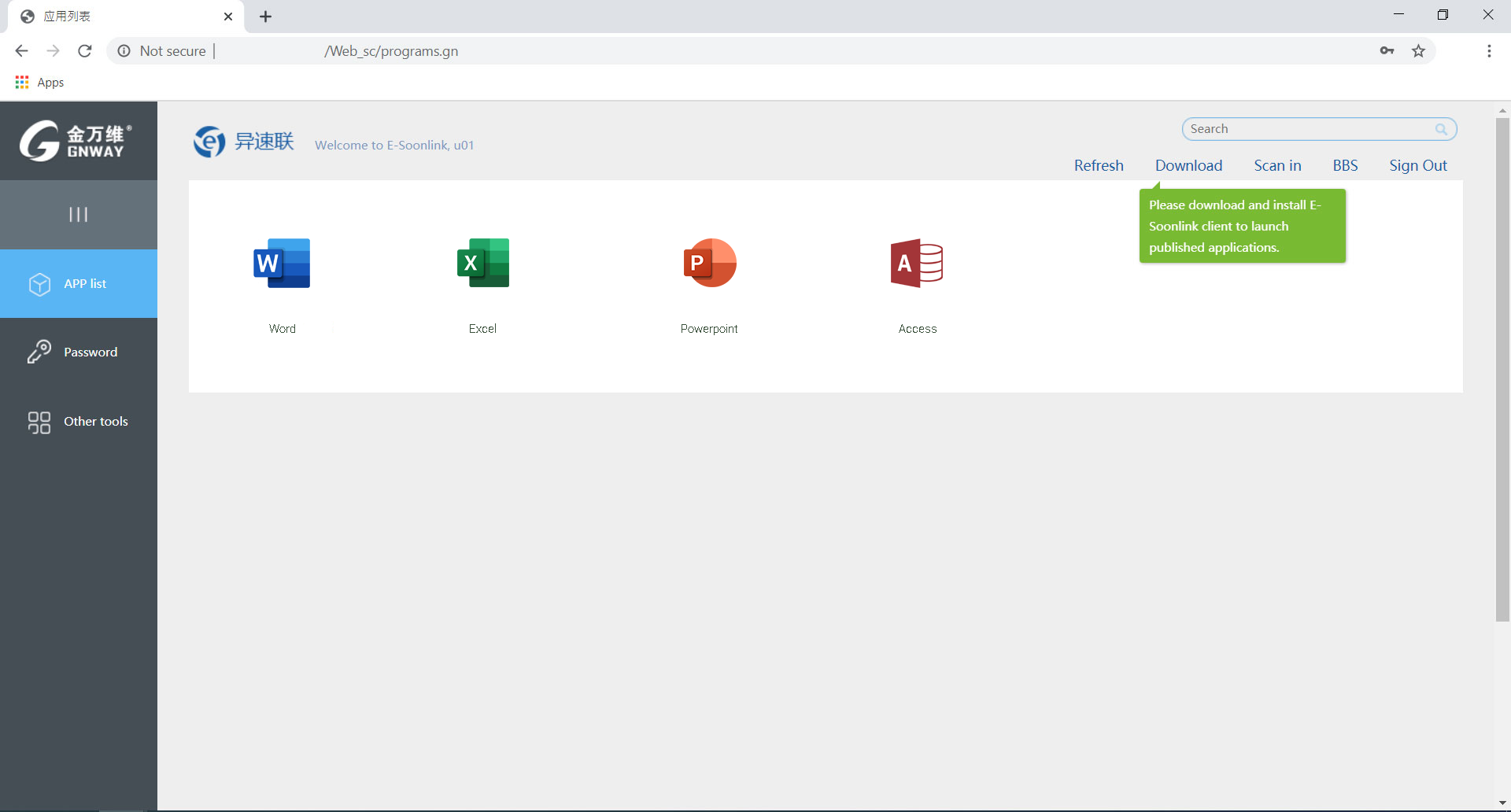Launch the Word application icon
Screen dimensions: 1511x812
coord(282,263)
